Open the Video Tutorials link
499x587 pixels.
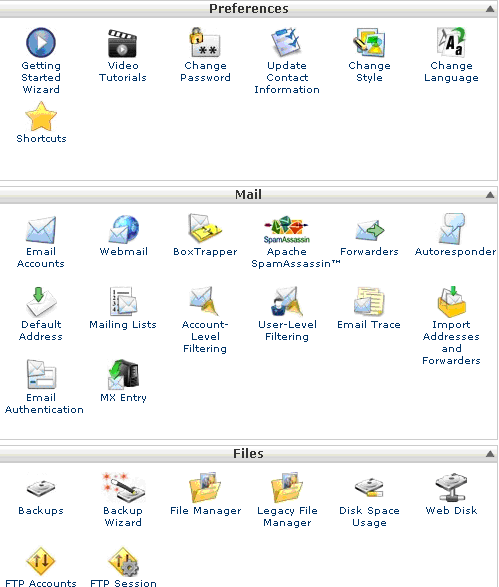pos(123,72)
